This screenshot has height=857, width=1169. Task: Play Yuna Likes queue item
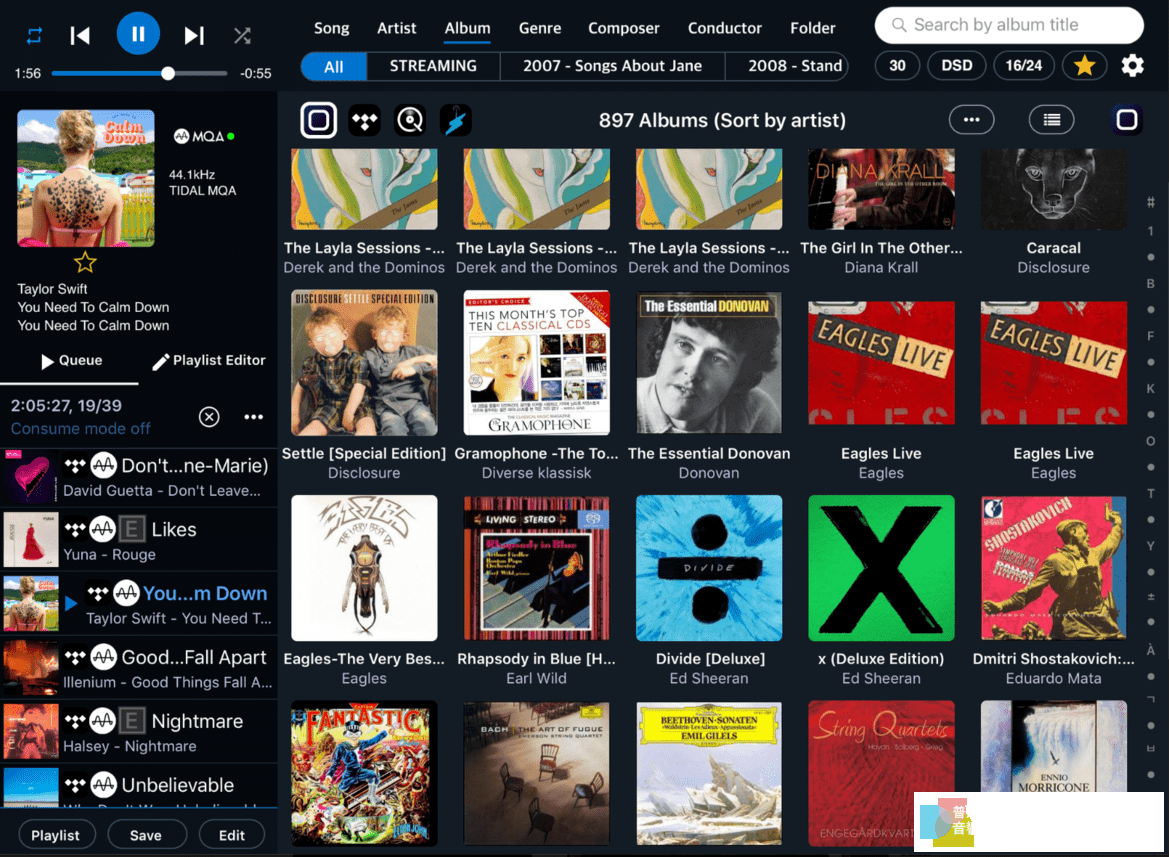pyautogui.click(x=139, y=541)
